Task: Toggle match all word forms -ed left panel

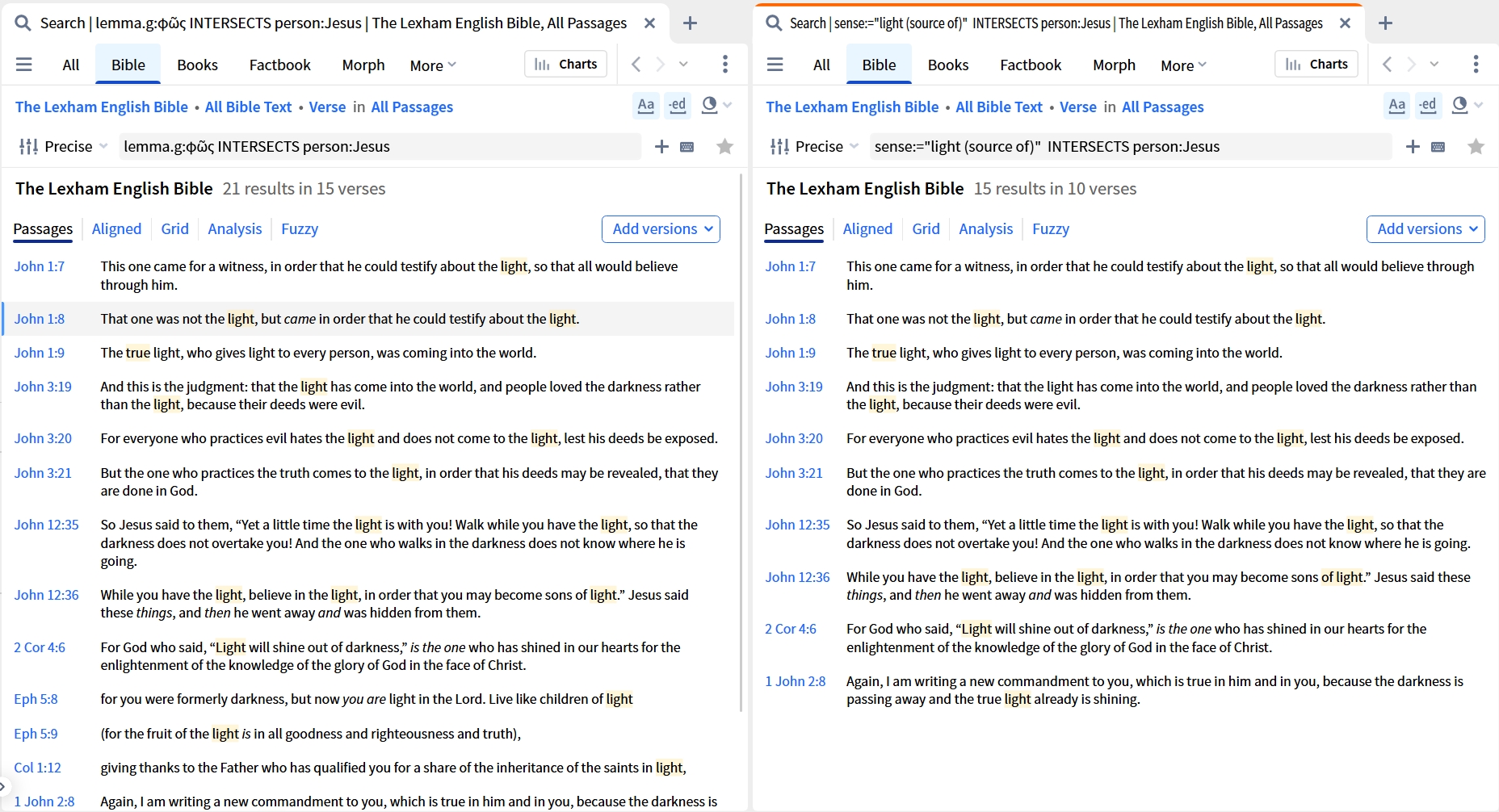Action: (678, 106)
